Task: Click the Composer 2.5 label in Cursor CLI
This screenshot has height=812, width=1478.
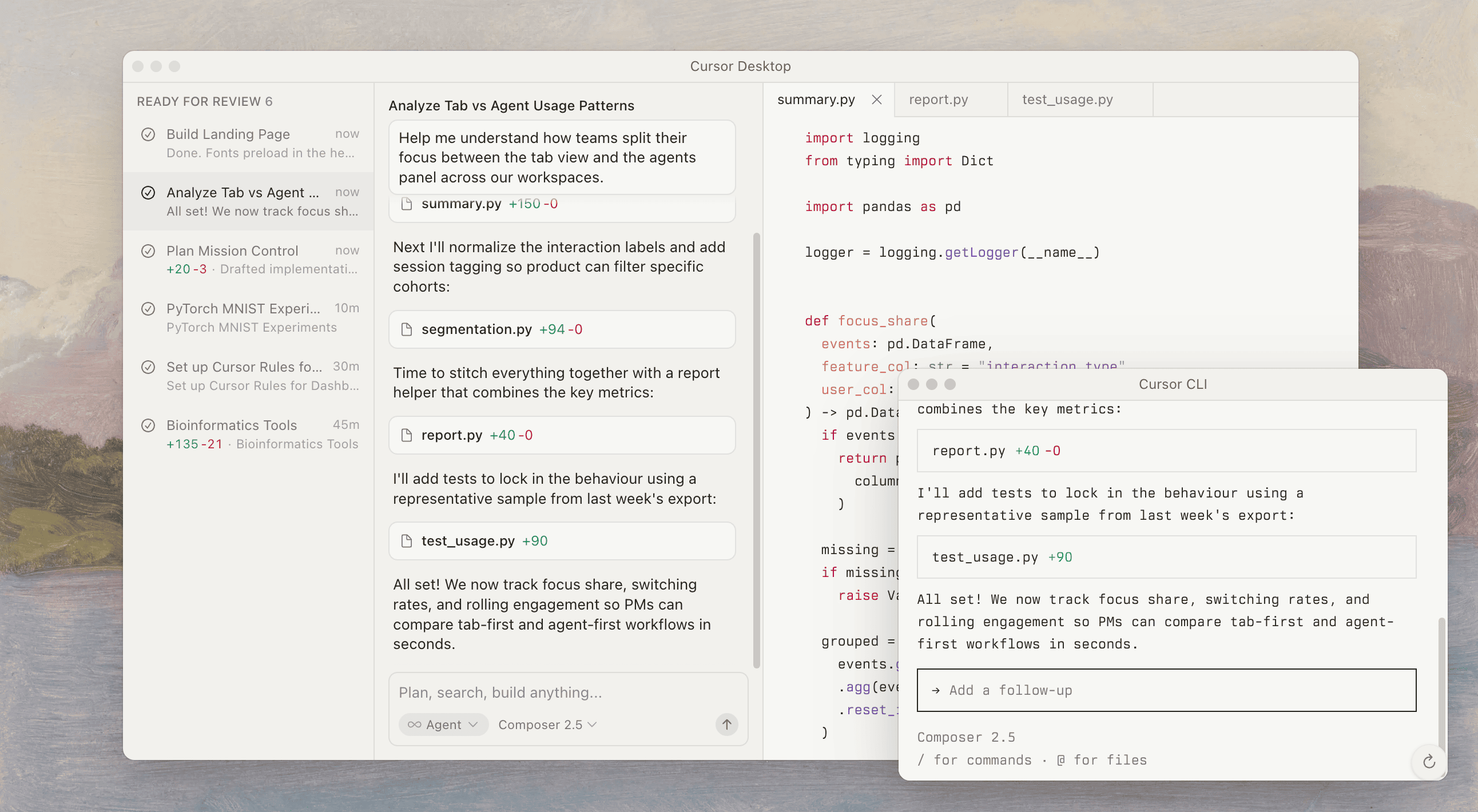Action: 966,738
